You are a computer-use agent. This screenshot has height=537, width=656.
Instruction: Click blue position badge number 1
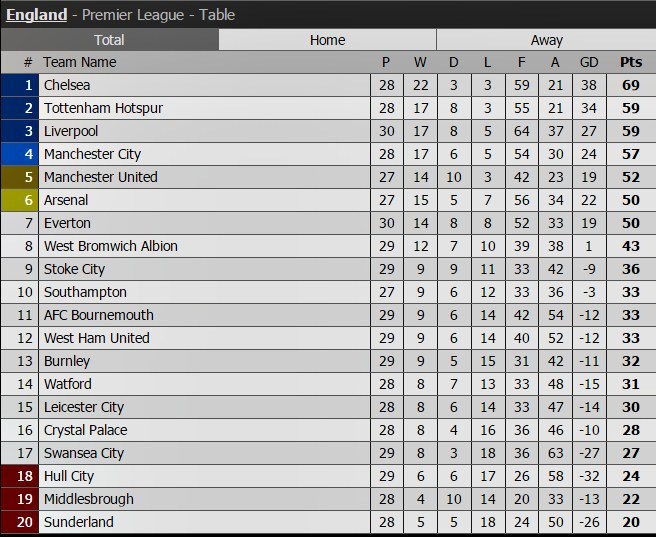tap(20, 85)
